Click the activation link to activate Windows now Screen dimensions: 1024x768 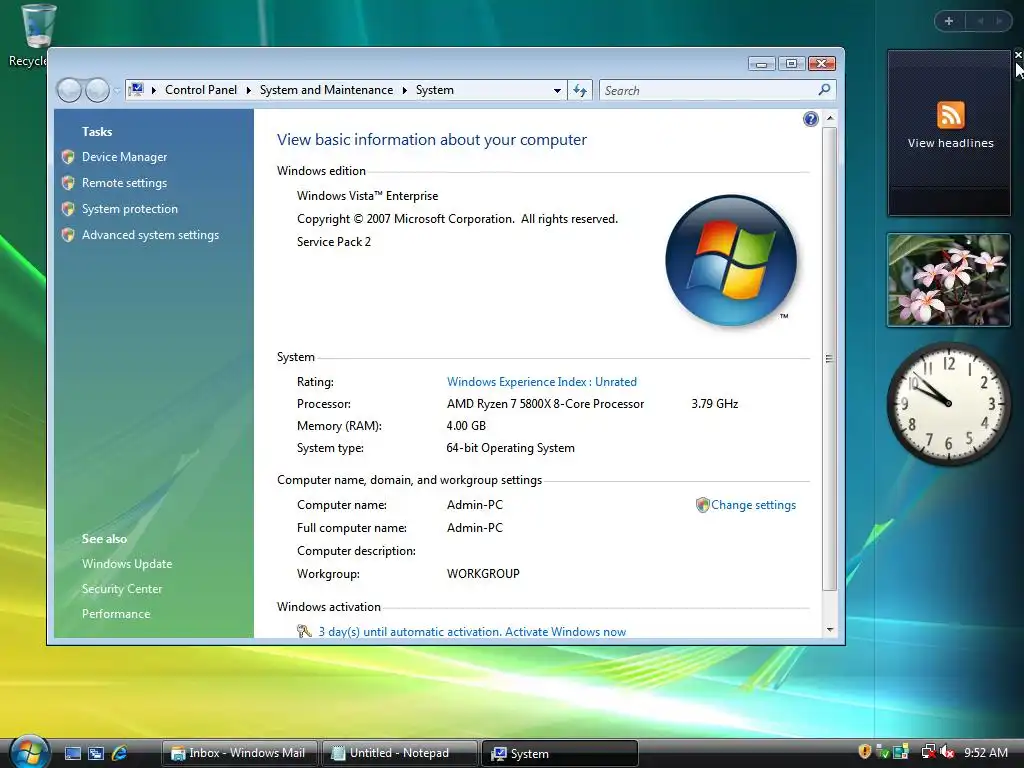click(x=472, y=632)
